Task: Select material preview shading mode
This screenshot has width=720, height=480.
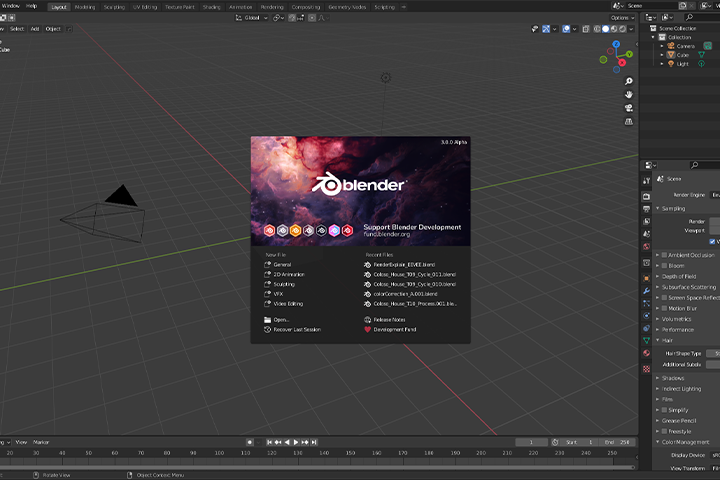Action: (614, 29)
